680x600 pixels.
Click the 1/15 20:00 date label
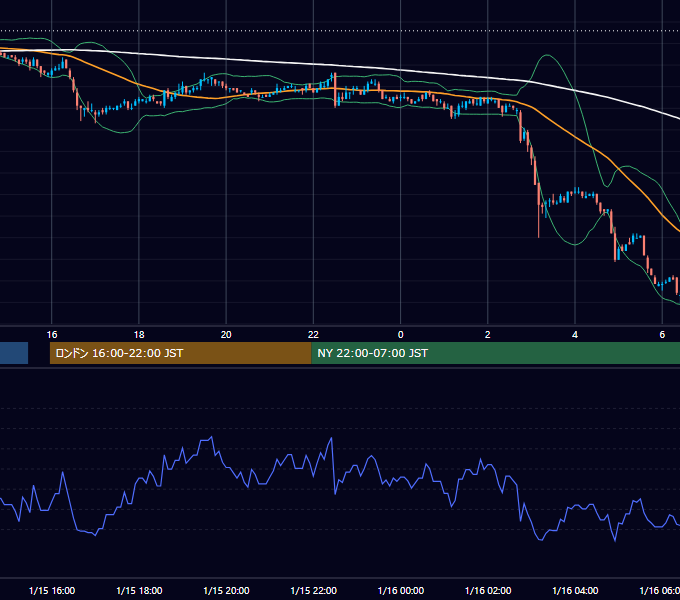coord(226,590)
